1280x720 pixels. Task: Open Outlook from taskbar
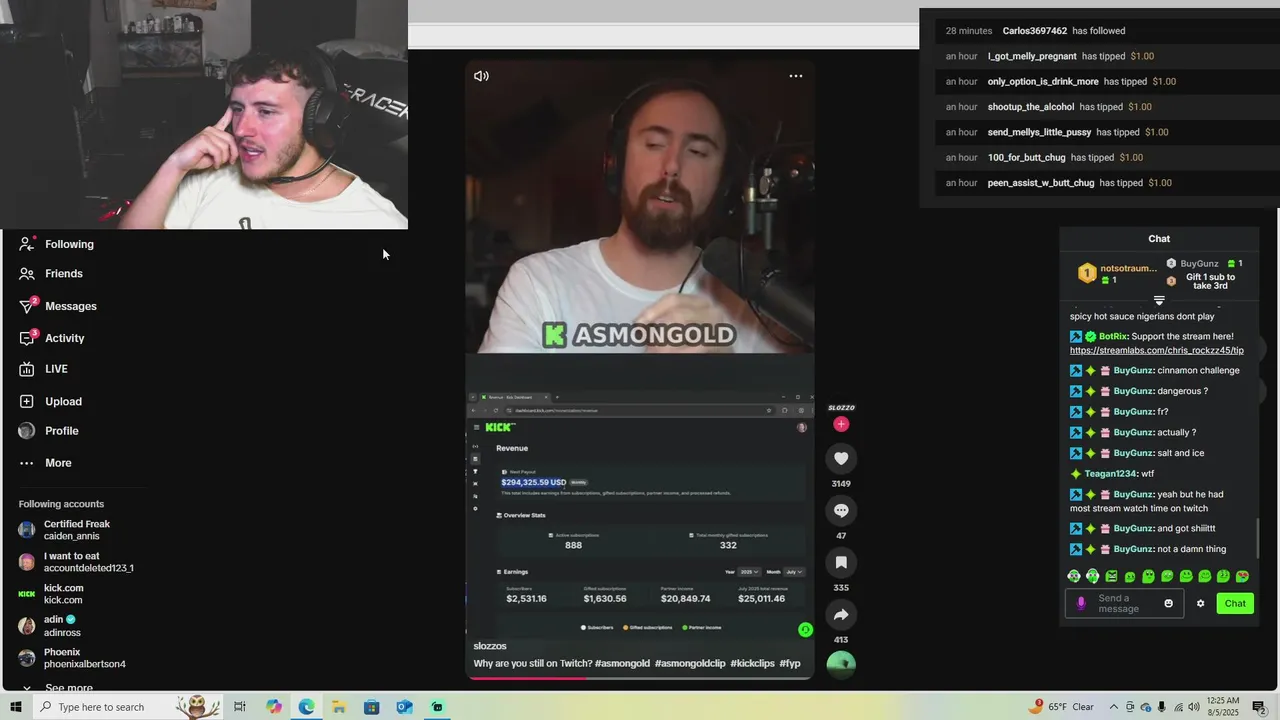coord(404,707)
